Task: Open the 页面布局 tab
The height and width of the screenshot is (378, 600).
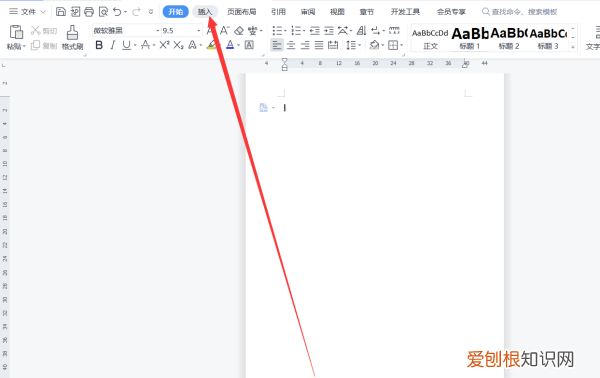Action: click(241, 12)
